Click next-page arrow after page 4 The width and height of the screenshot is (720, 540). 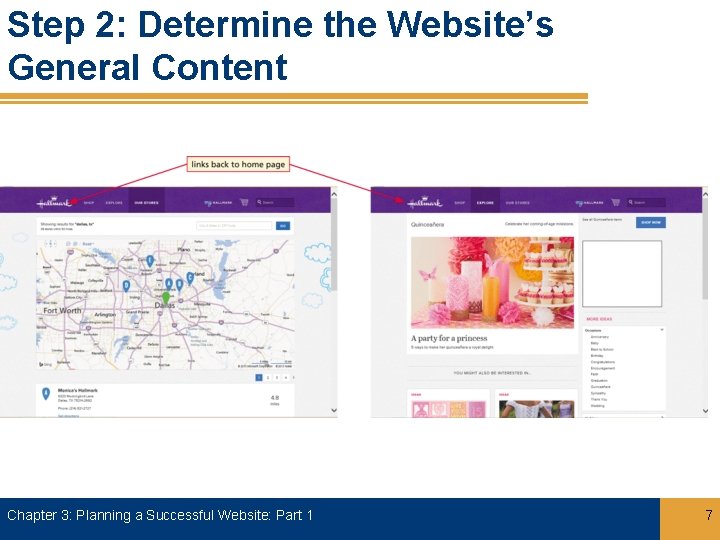coord(293,377)
